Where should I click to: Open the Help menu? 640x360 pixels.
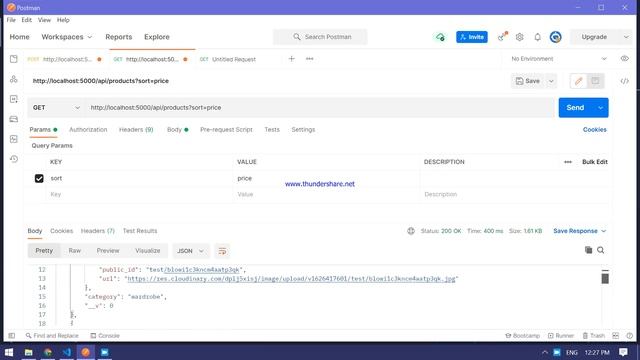(x=63, y=20)
